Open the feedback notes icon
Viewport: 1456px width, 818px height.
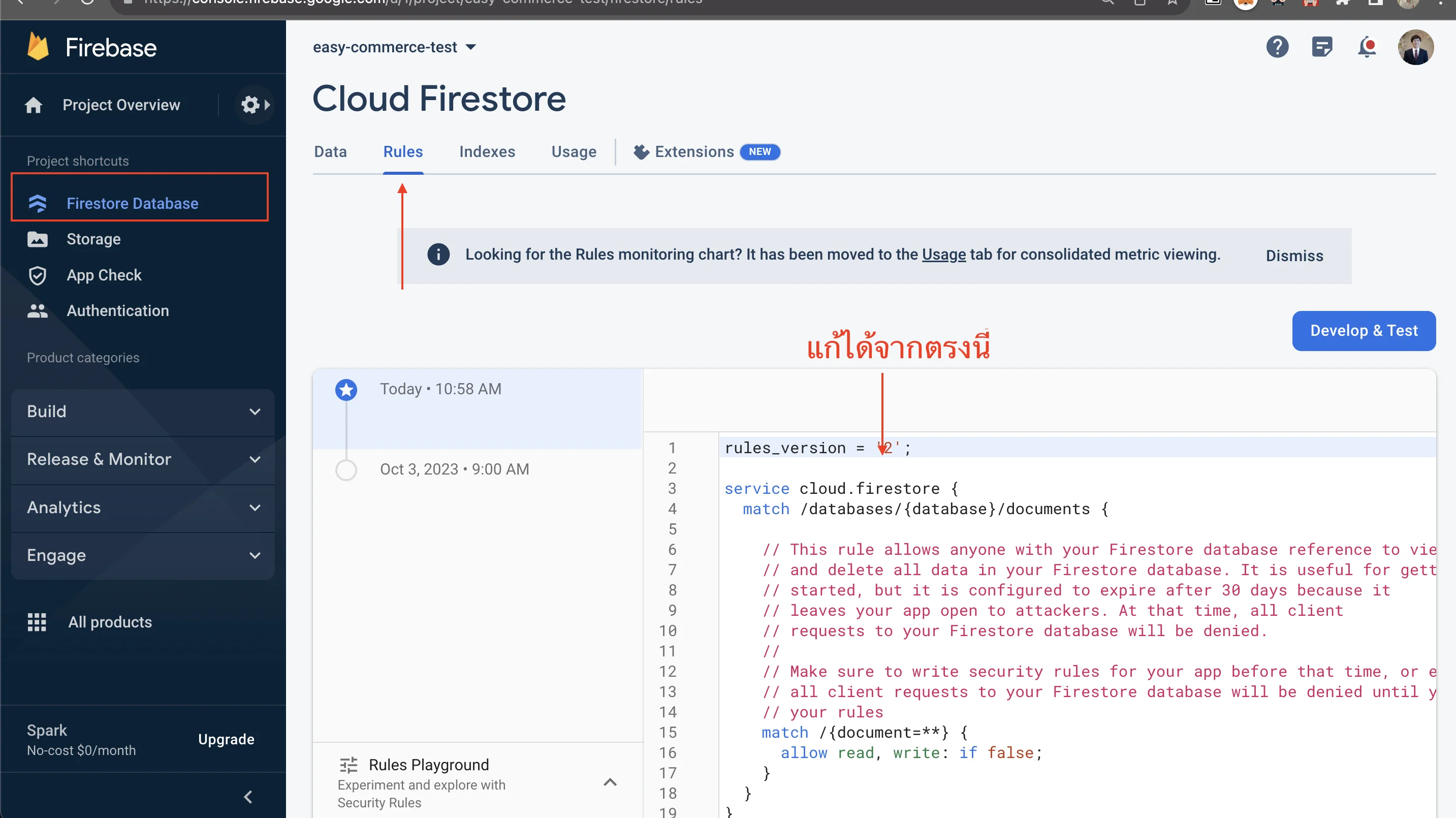point(1322,47)
